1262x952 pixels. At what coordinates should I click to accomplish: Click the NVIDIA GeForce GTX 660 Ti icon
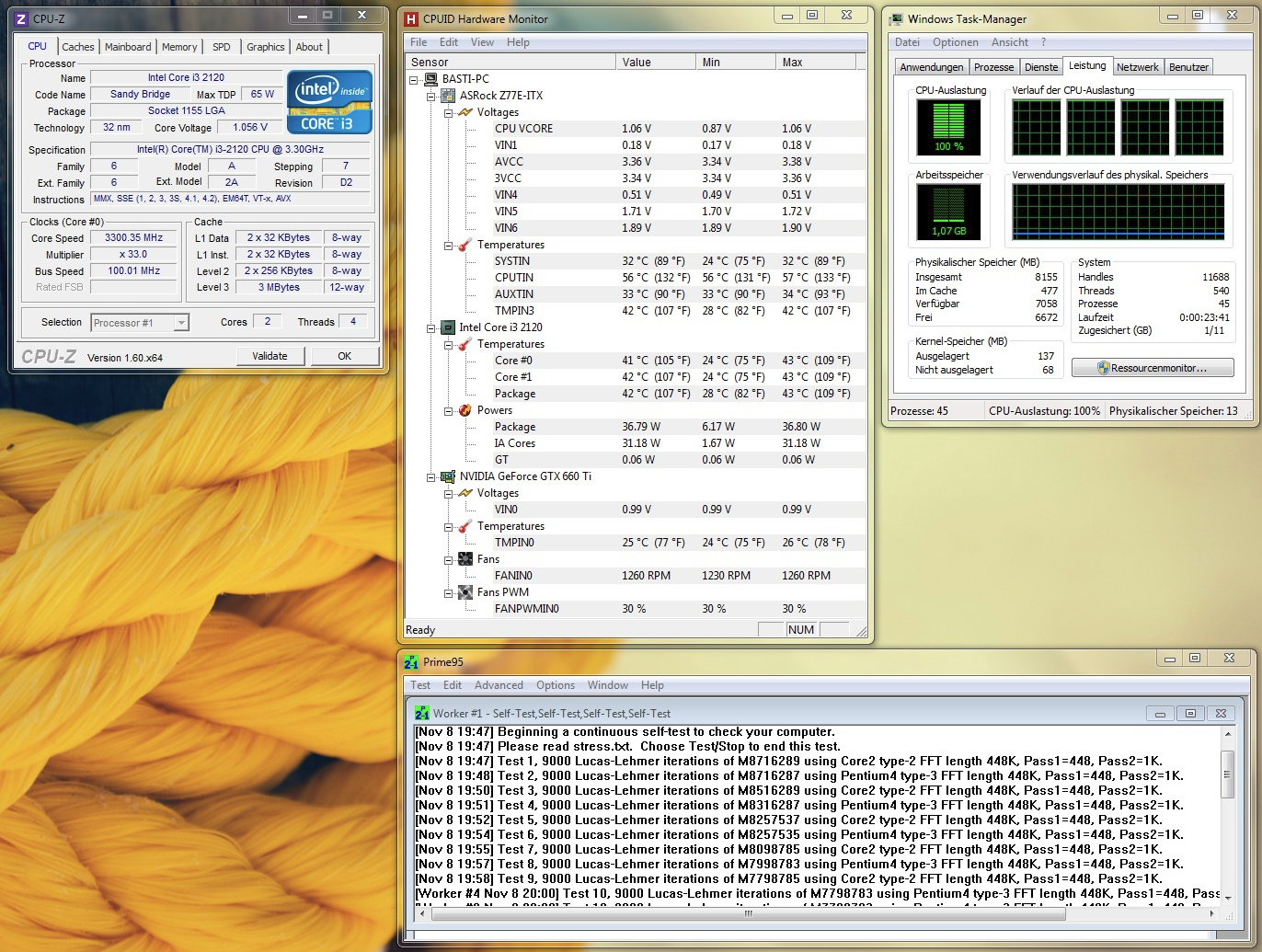pyautogui.click(x=448, y=476)
